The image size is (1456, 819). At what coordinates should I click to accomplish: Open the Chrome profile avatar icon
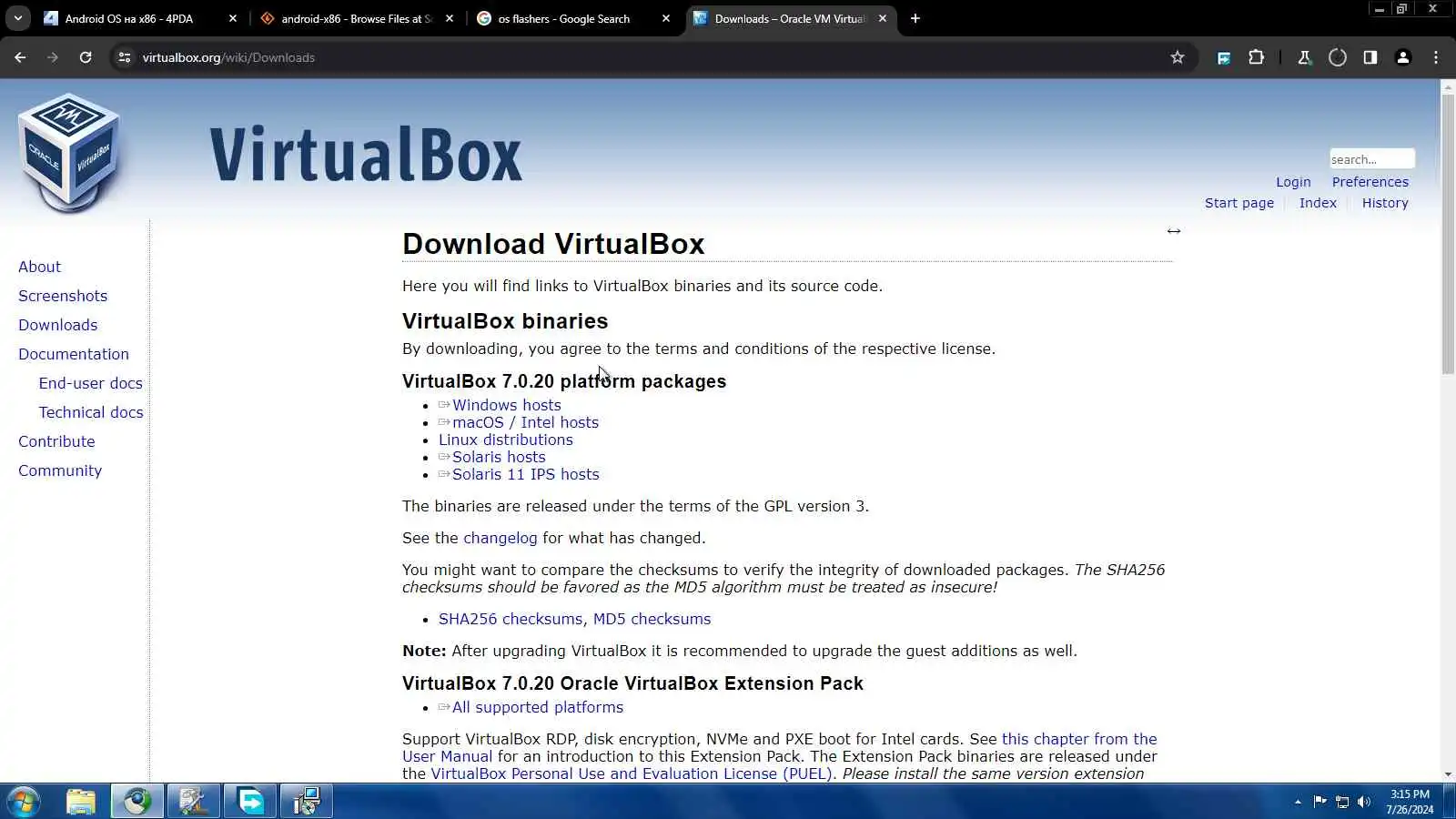click(x=1403, y=57)
